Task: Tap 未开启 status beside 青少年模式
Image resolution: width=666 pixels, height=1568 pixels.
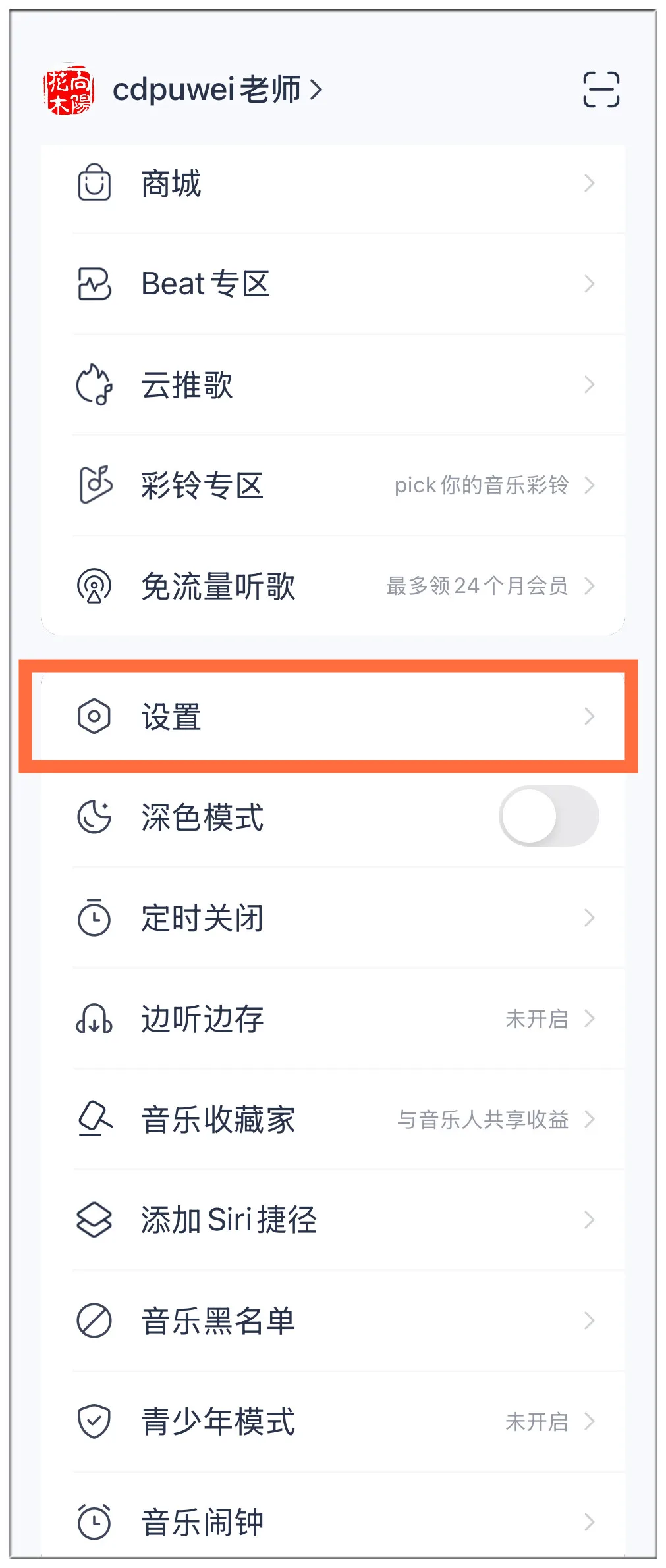Action: (x=536, y=1422)
